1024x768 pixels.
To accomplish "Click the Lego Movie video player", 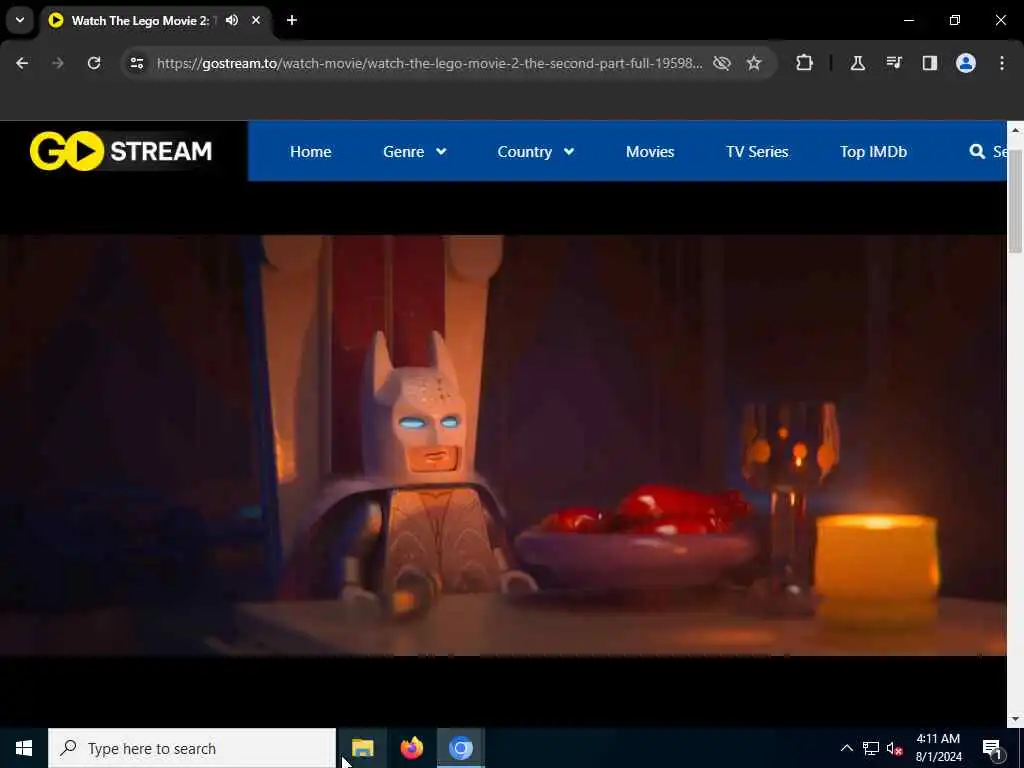I will (503, 445).
